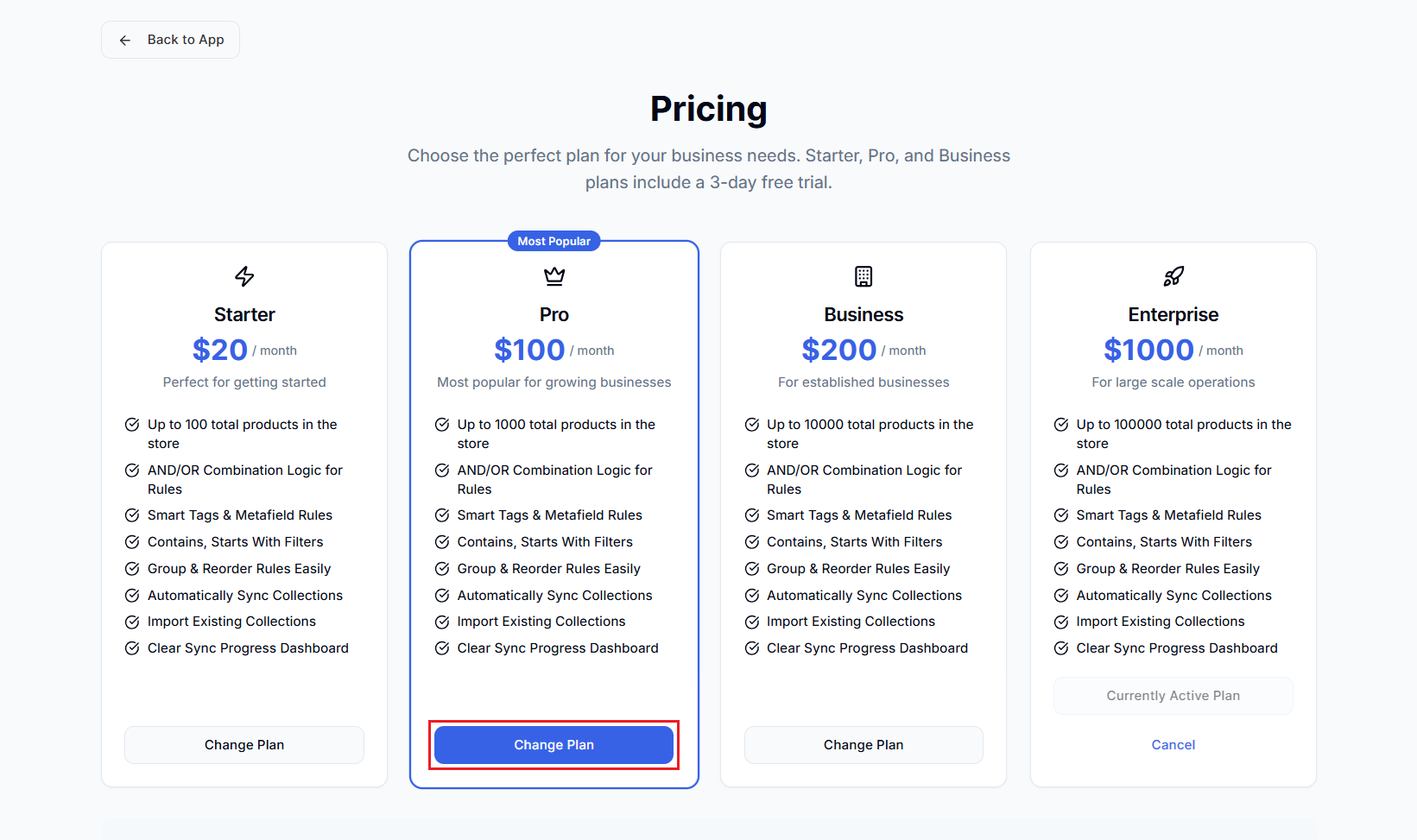Click the rocket icon on the Enterprise plan
This screenshot has width=1417, height=840.
(x=1173, y=276)
